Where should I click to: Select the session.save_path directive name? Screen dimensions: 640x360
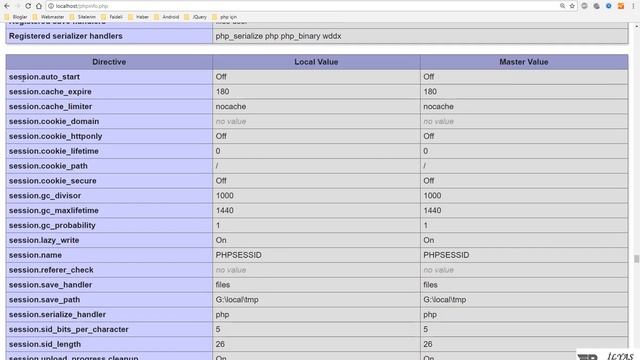[x=44, y=300]
